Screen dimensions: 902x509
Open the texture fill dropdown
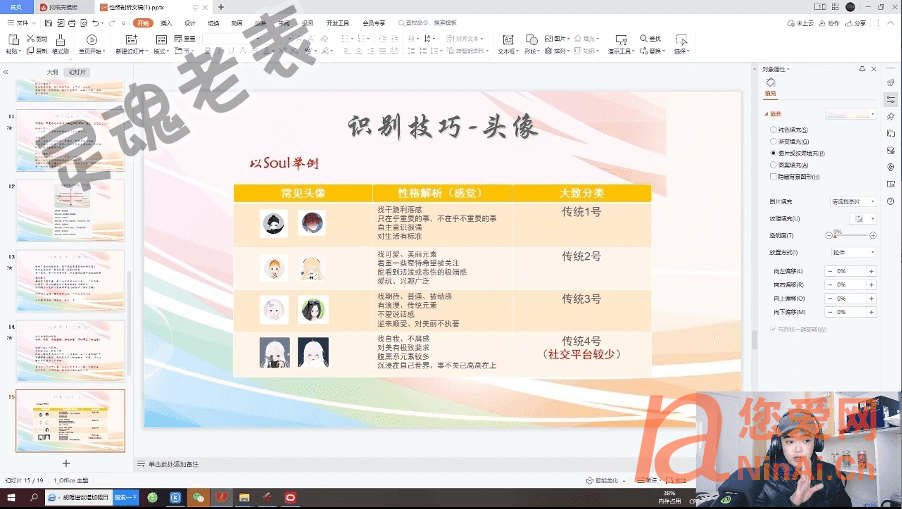(863, 219)
